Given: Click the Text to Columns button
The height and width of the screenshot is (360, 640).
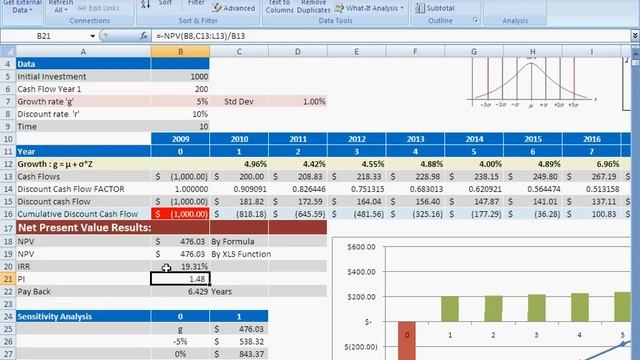Looking at the screenshot, I should click(279, 7).
